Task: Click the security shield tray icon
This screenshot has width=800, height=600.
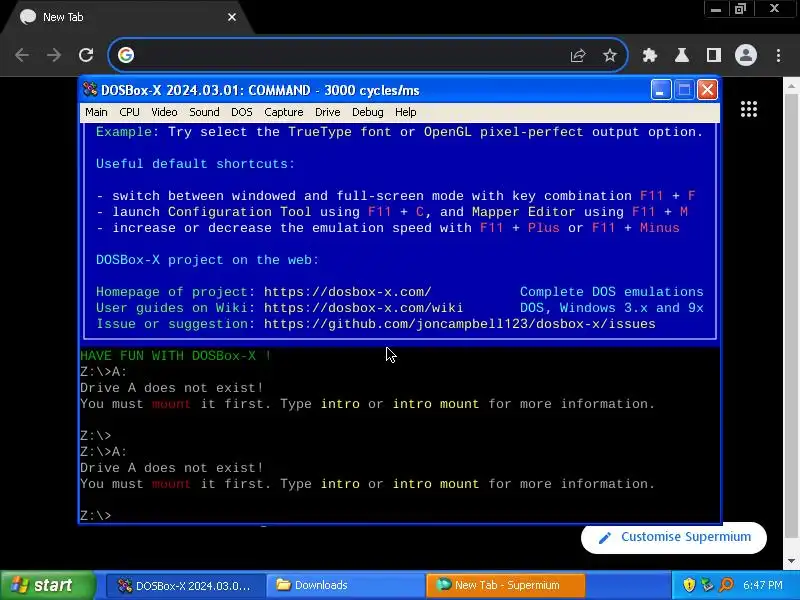Action: pyautogui.click(x=689, y=585)
